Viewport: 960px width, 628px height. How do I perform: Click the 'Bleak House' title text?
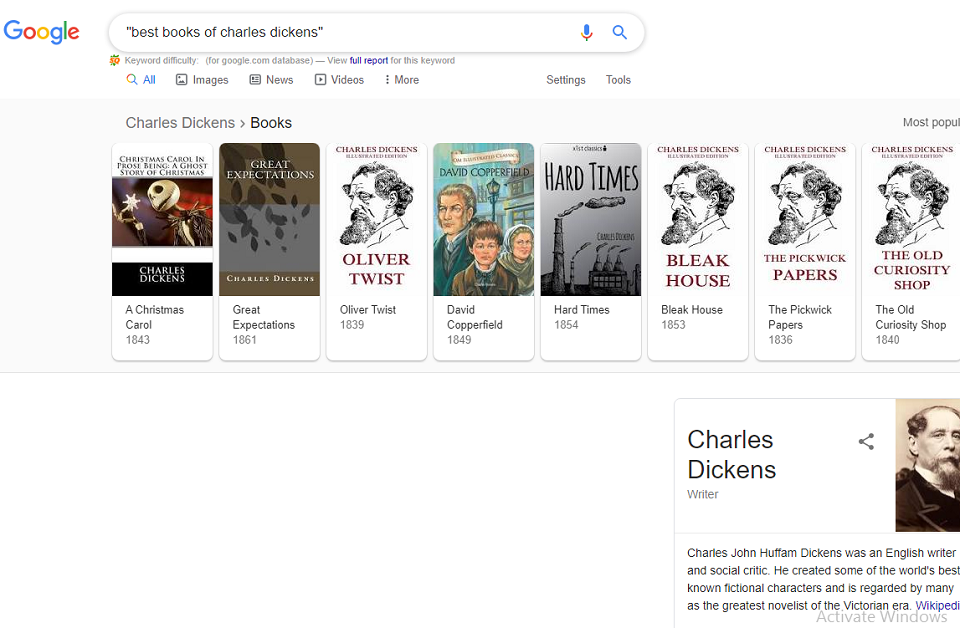[x=692, y=310]
